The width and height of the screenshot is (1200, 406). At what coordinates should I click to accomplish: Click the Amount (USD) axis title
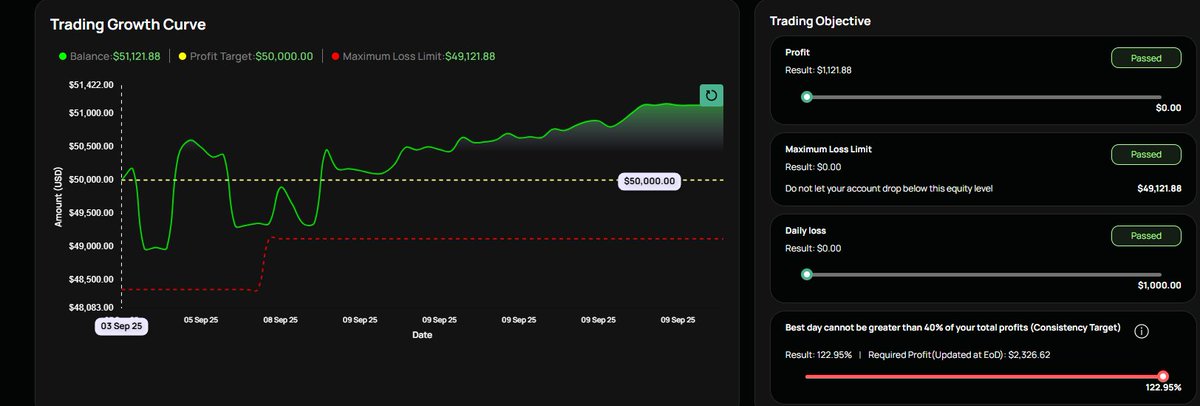pos(57,196)
